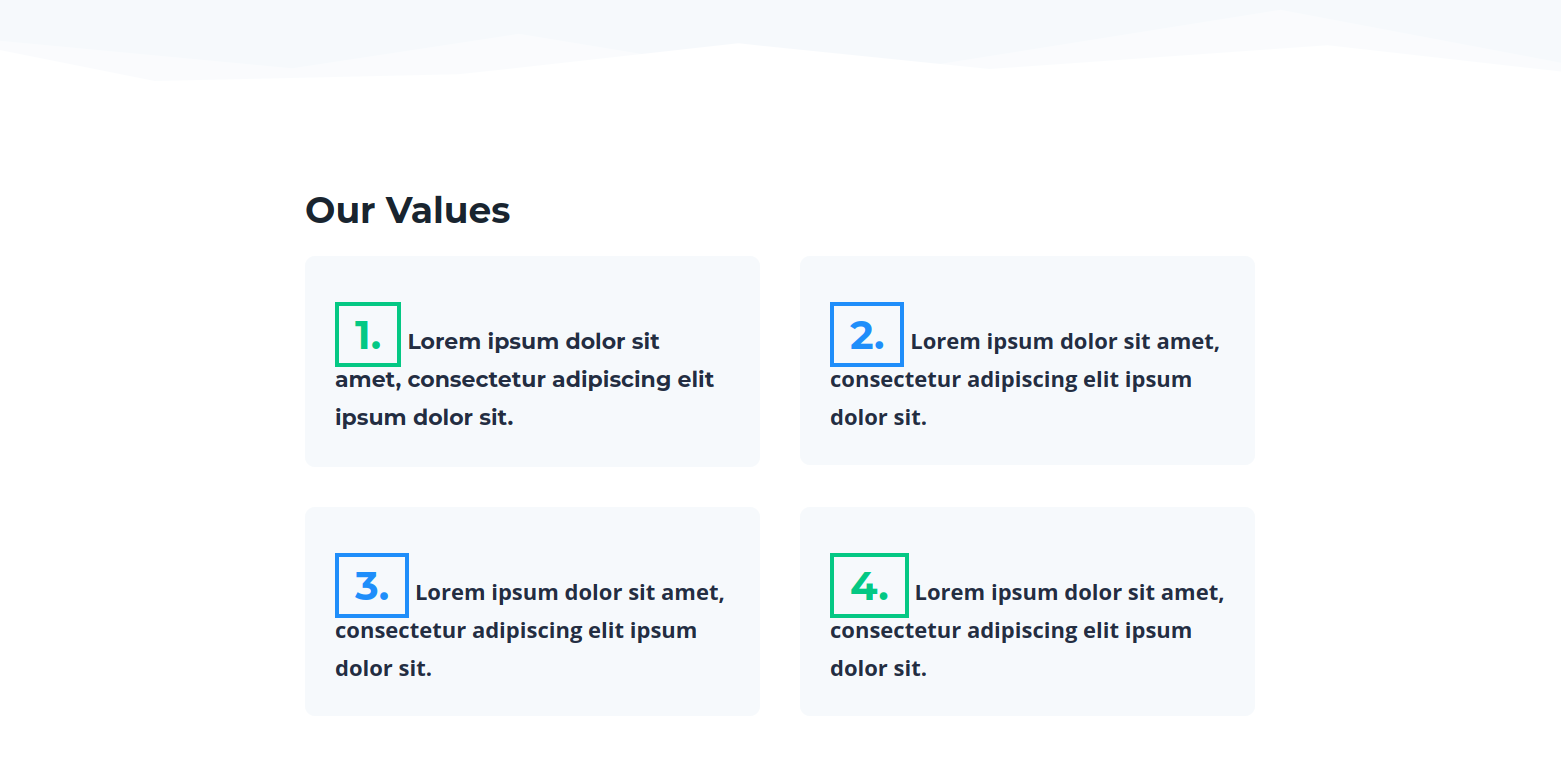The height and width of the screenshot is (777, 1561).
Task: Click "Lorem ipsum dolor sit amet," beside number 4
Action: (x=1069, y=593)
